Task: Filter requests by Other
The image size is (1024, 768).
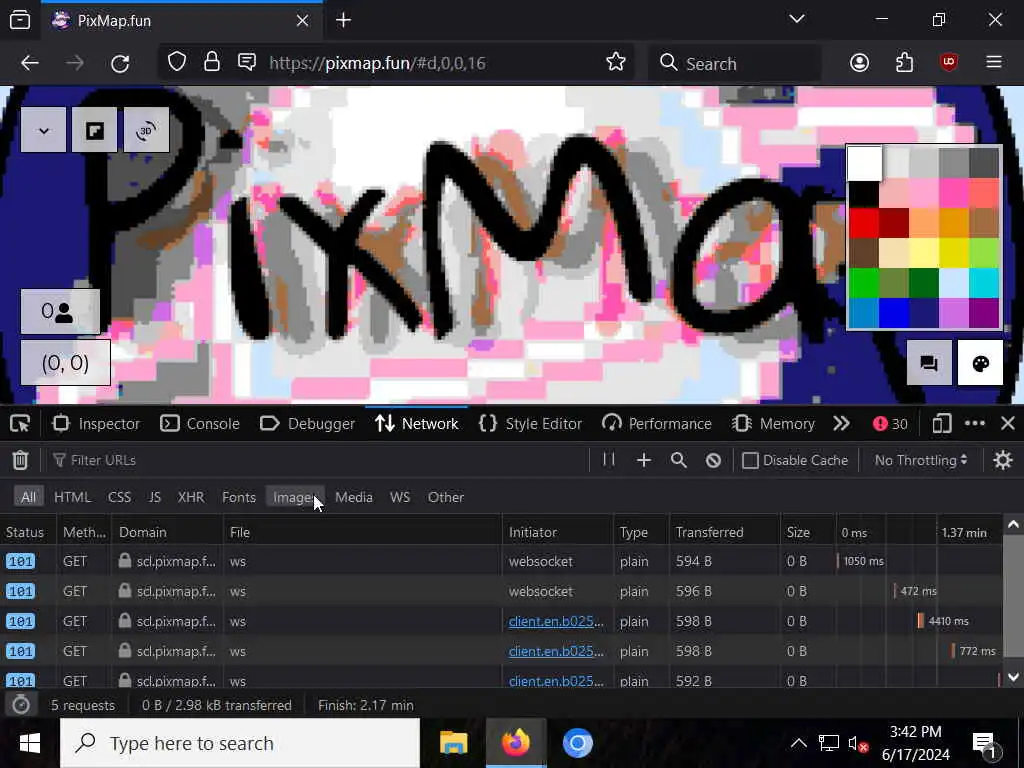Action: [446, 497]
